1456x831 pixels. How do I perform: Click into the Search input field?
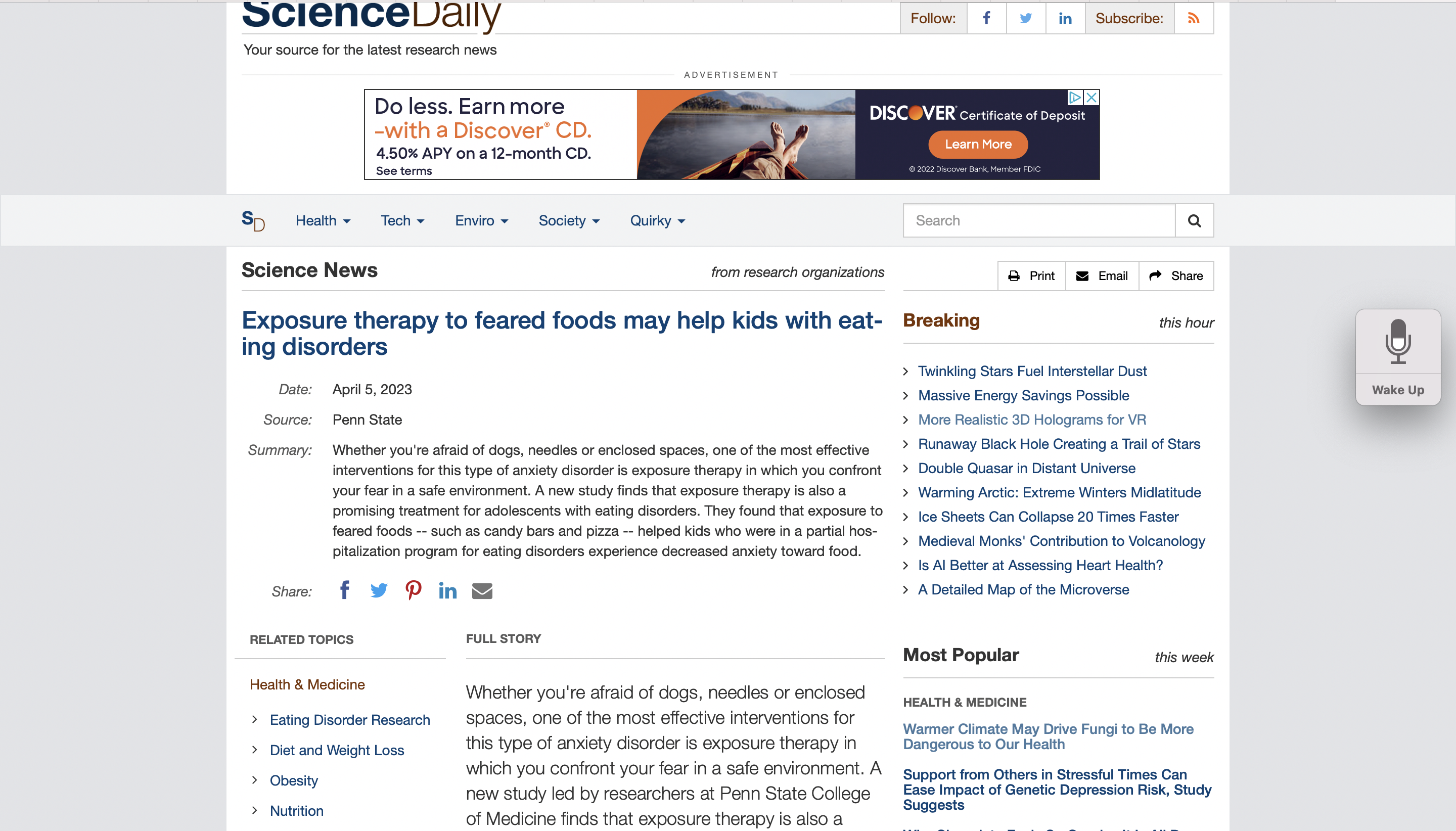[1039, 220]
